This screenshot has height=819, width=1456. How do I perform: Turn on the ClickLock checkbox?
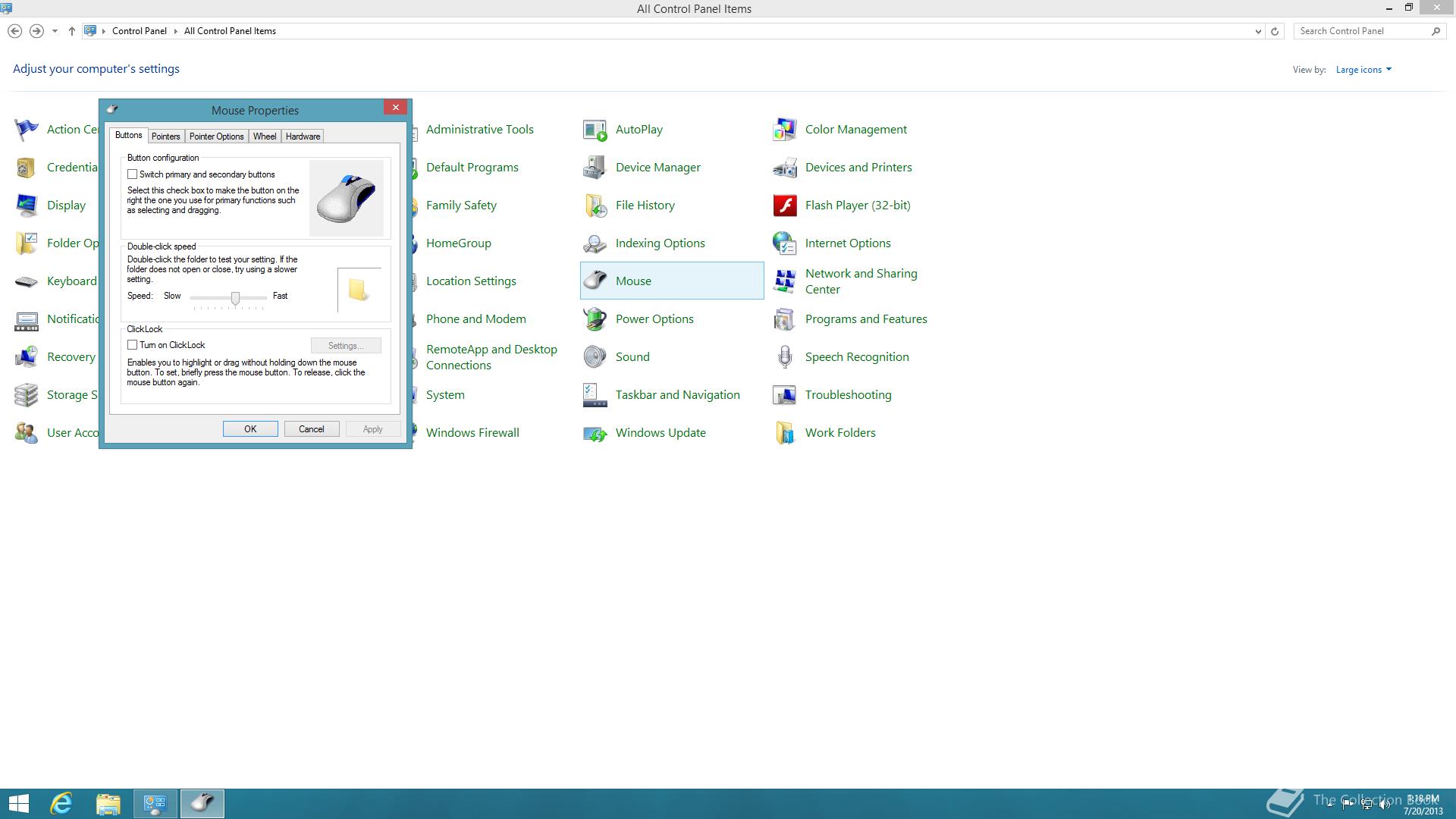coord(133,345)
